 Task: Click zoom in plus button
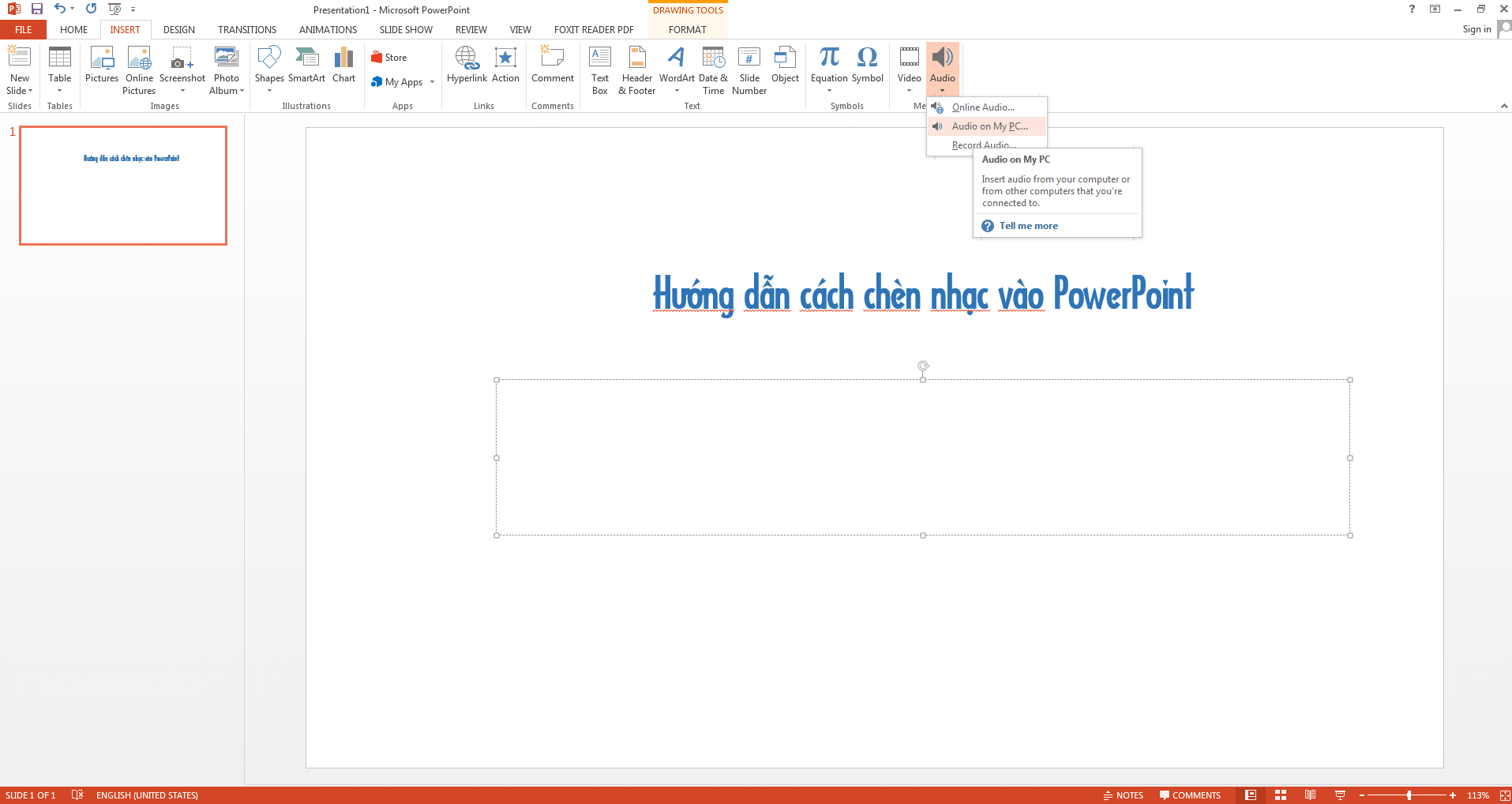click(x=1453, y=795)
